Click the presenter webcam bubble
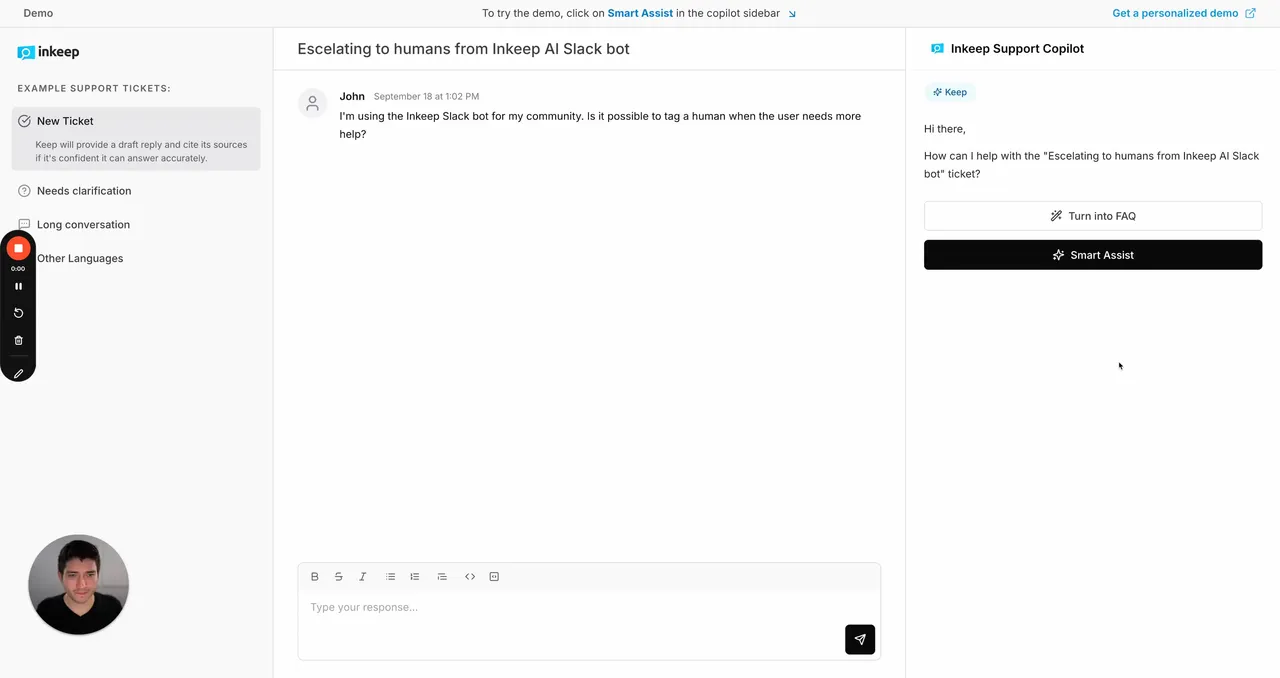This screenshot has height=678, width=1280. (x=79, y=585)
